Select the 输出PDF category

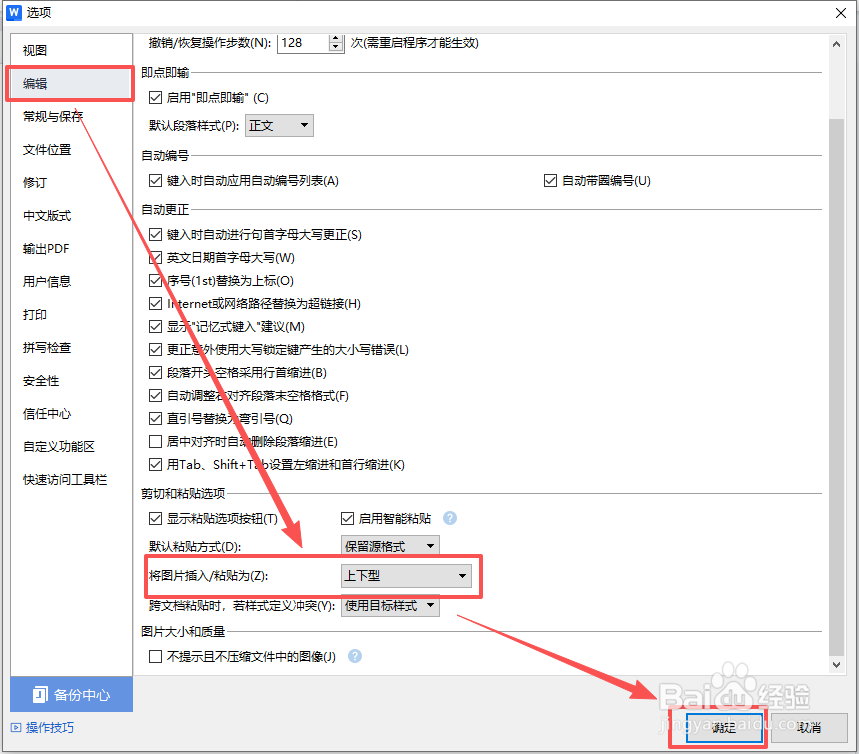point(71,248)
